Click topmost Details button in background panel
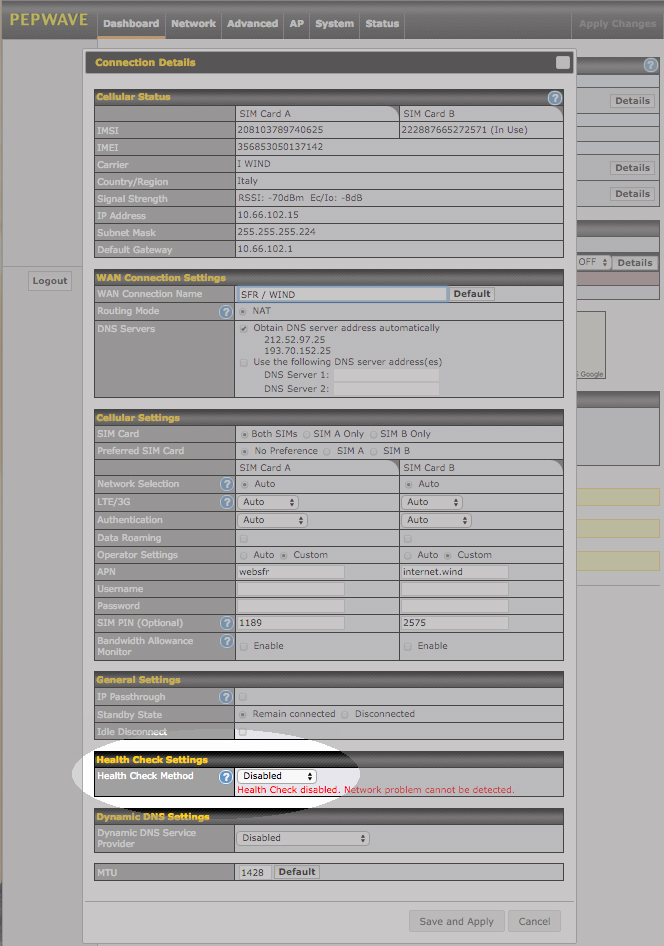664x946 pixels. coord(632,101)
